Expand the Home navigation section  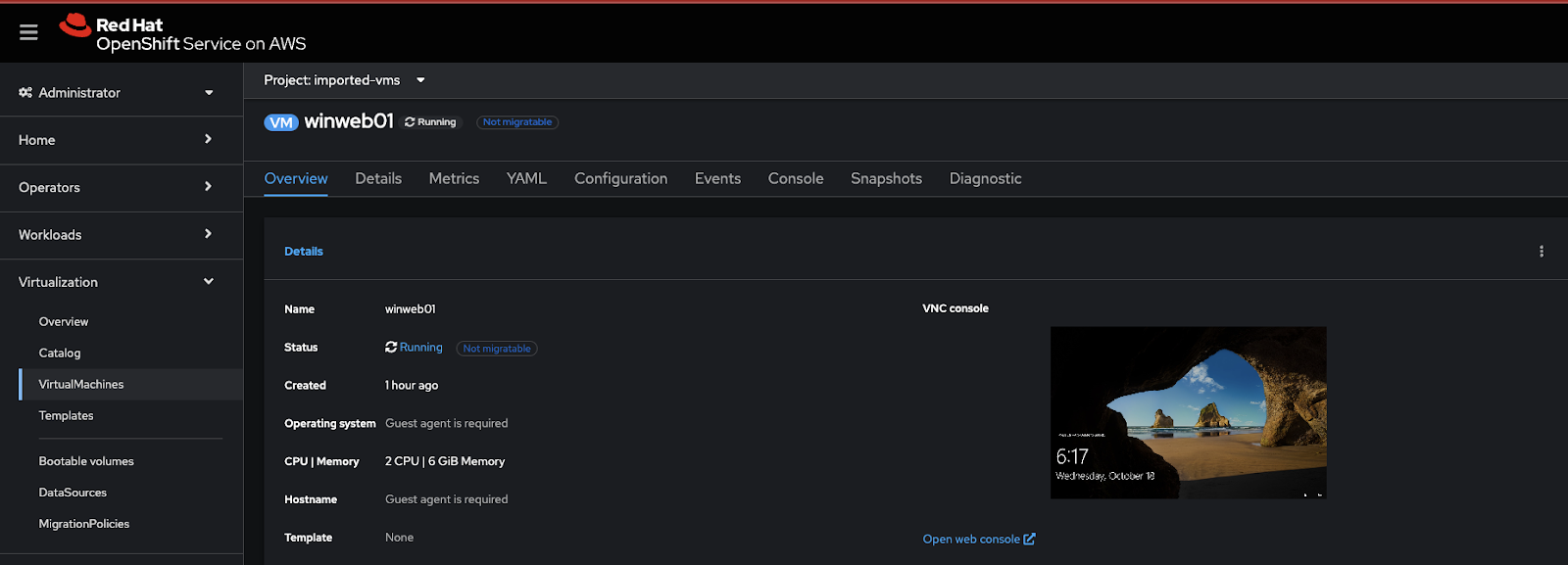(122, 140)
